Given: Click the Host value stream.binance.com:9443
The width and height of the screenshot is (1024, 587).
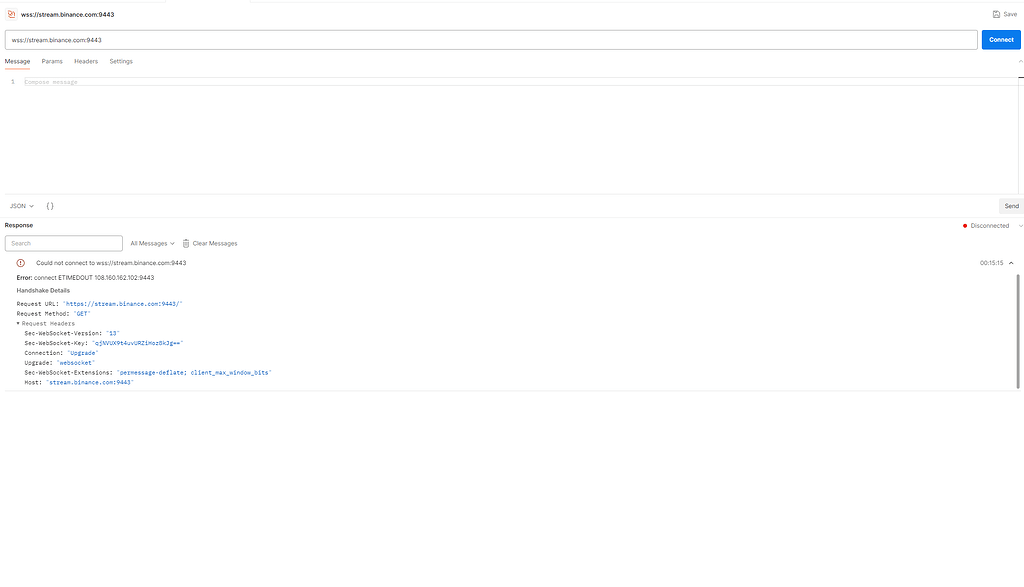Looking at the screenshot, I should tap(90, 383).
